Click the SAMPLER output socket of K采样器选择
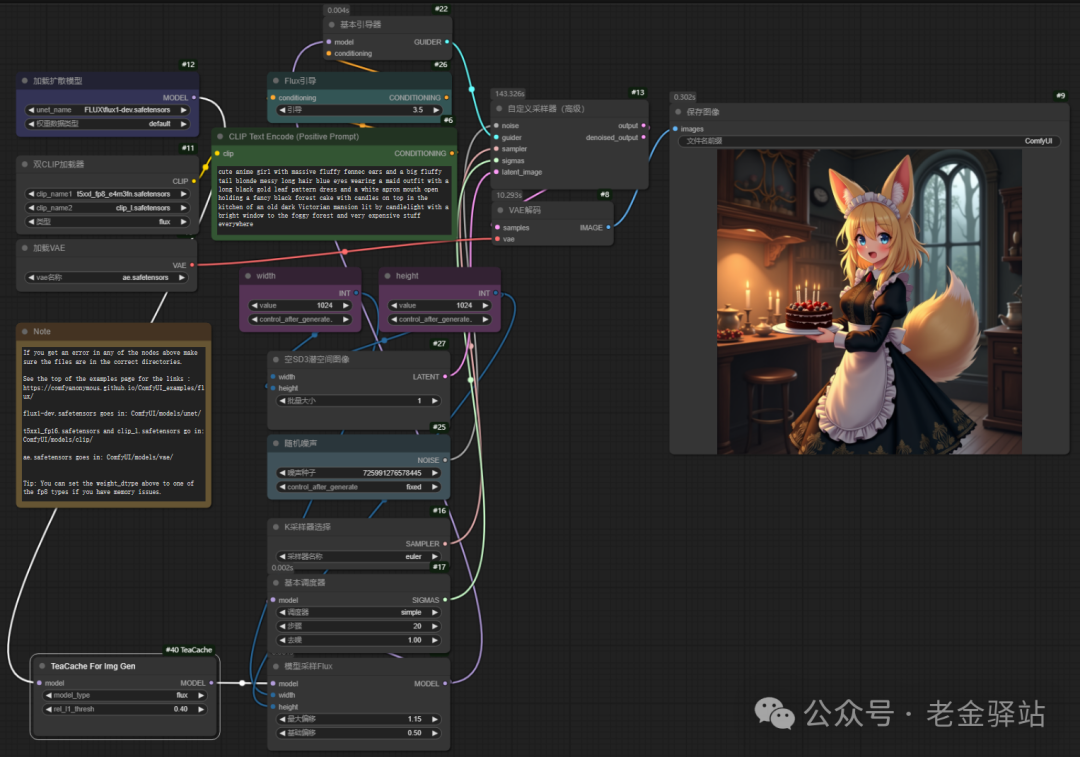 coord(445,544)
